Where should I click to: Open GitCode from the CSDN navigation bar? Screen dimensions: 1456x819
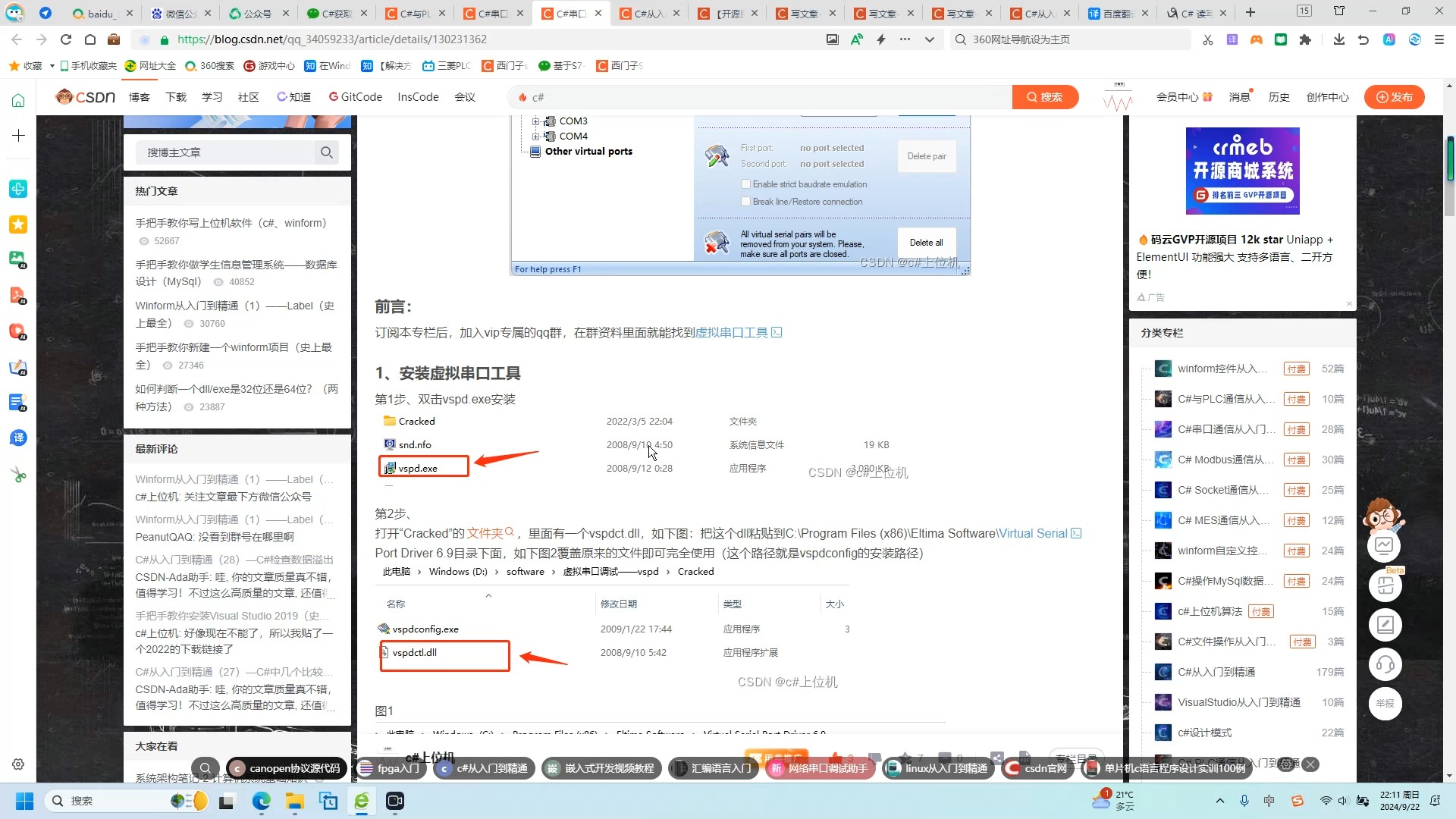[355, 96]
